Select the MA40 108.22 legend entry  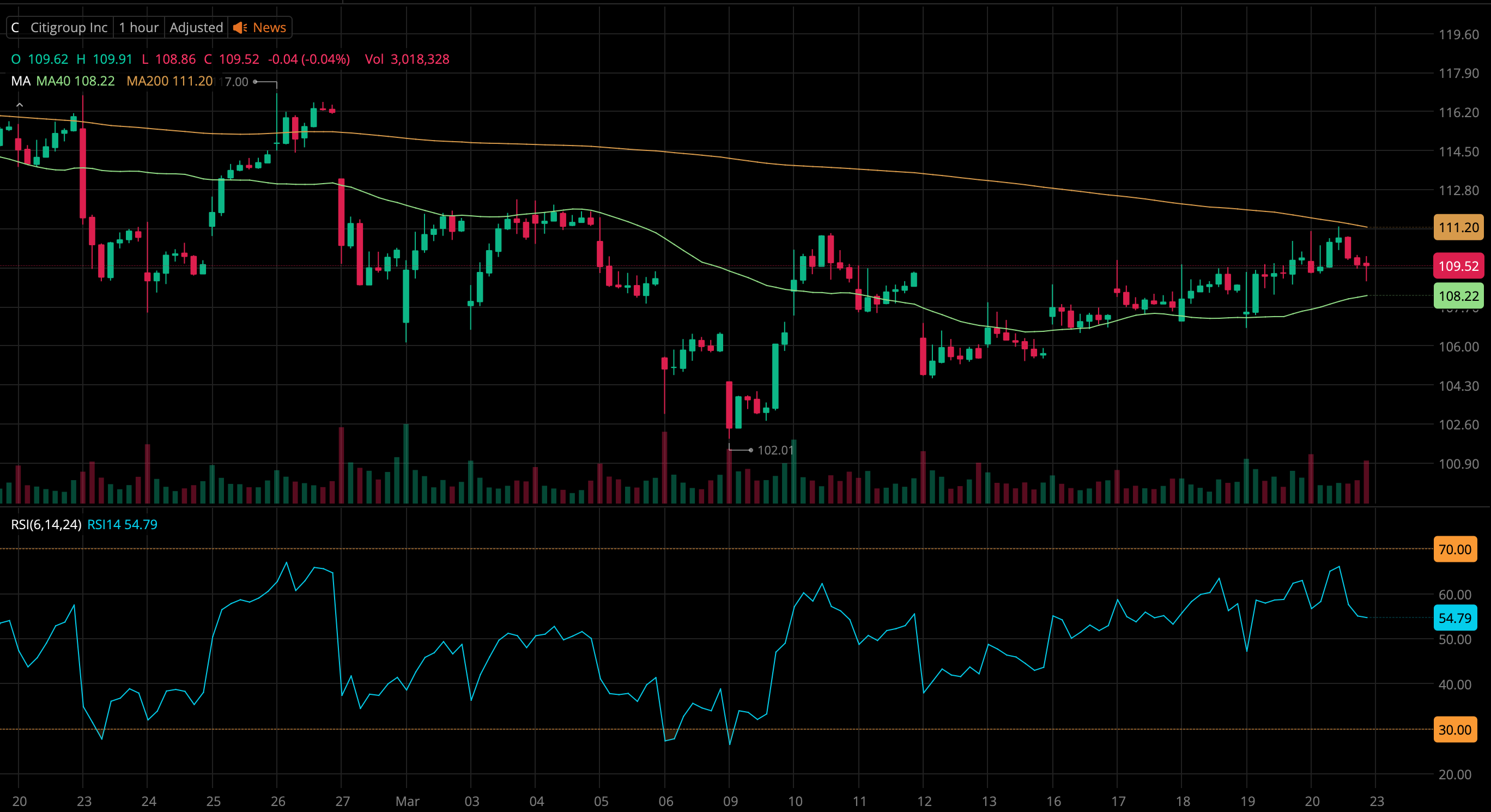pos(75,81)
